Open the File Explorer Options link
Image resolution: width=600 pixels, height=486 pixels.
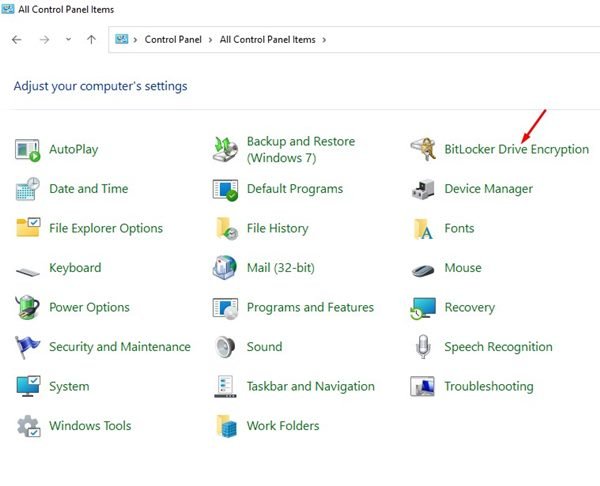point(106,228)
